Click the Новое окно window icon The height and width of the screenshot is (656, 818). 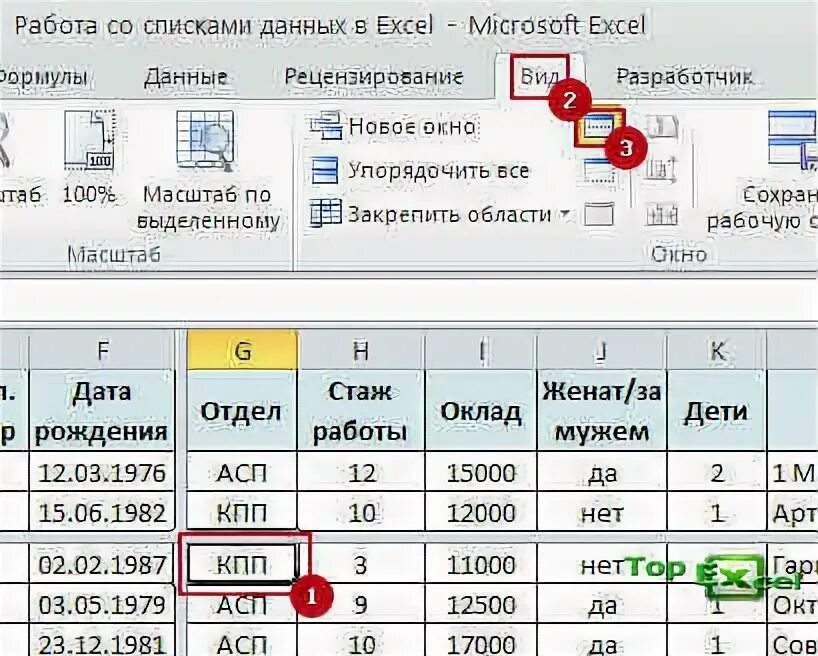tap(326, 127)
